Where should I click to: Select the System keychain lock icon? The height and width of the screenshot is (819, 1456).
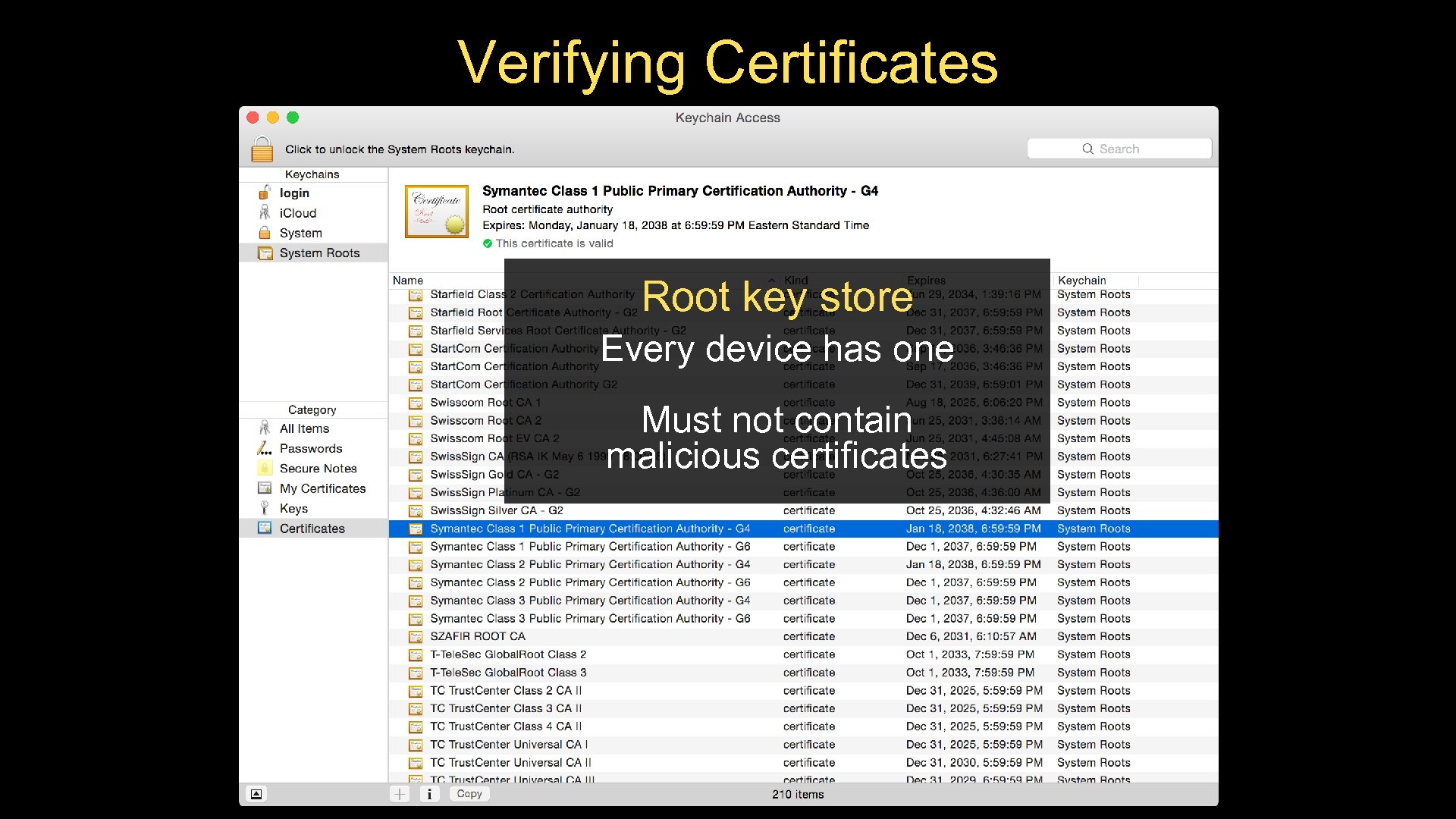pyautogui.click(x=265, y=233)
